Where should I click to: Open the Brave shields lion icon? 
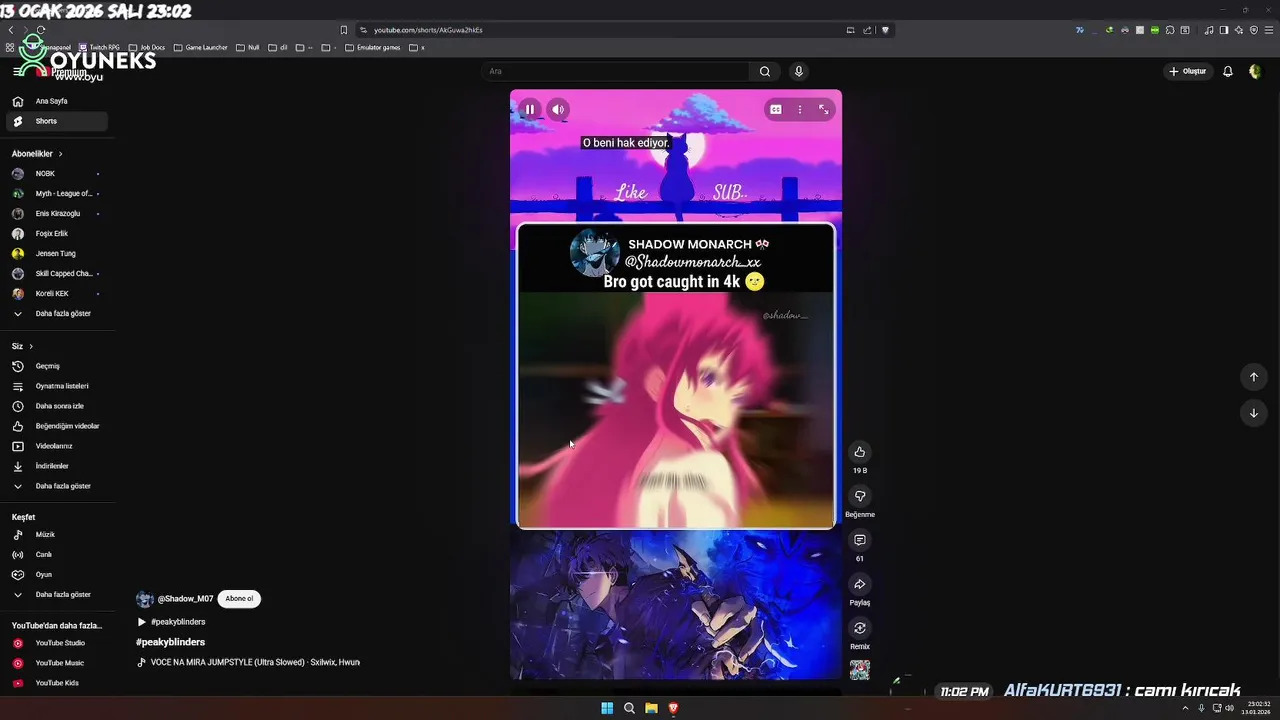click(885, 30)
